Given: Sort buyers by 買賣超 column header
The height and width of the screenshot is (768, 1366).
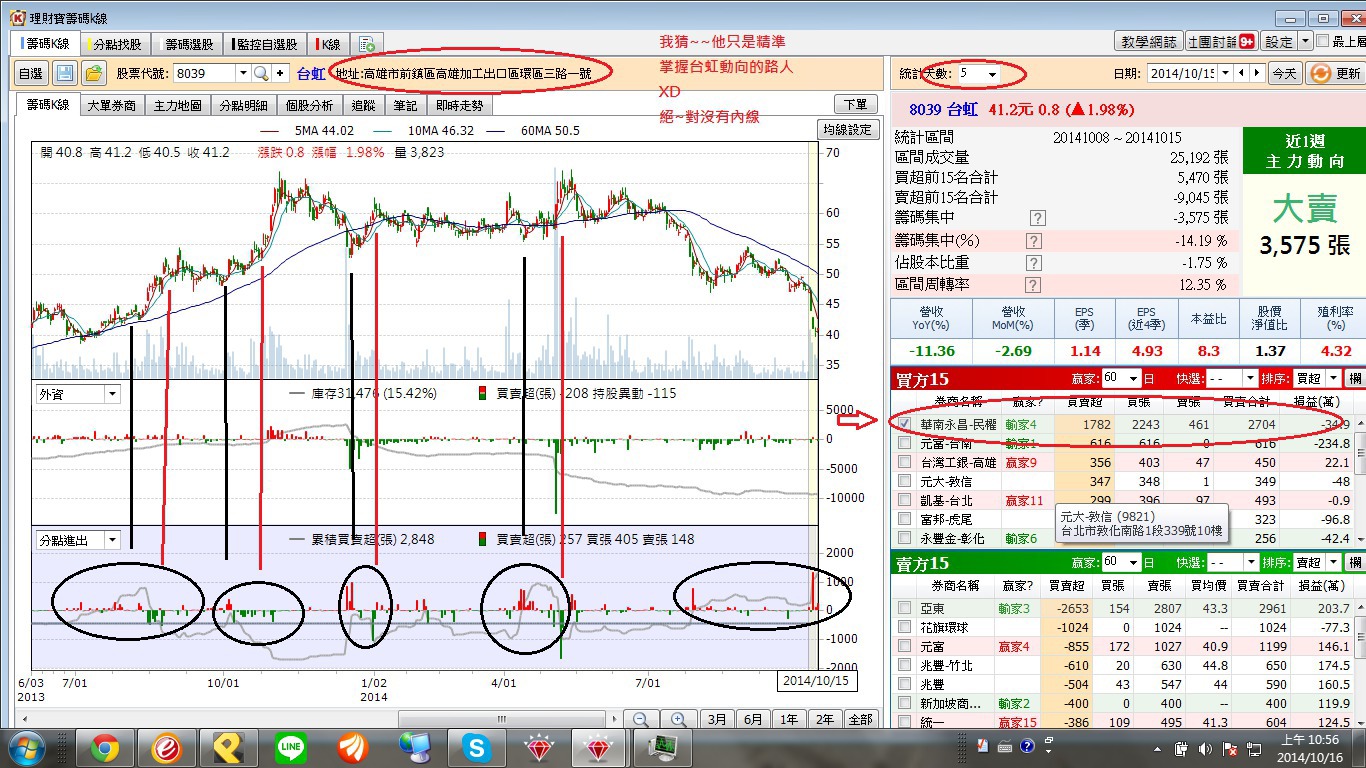Looking at the screenshot, I should tap(1085, 402).
